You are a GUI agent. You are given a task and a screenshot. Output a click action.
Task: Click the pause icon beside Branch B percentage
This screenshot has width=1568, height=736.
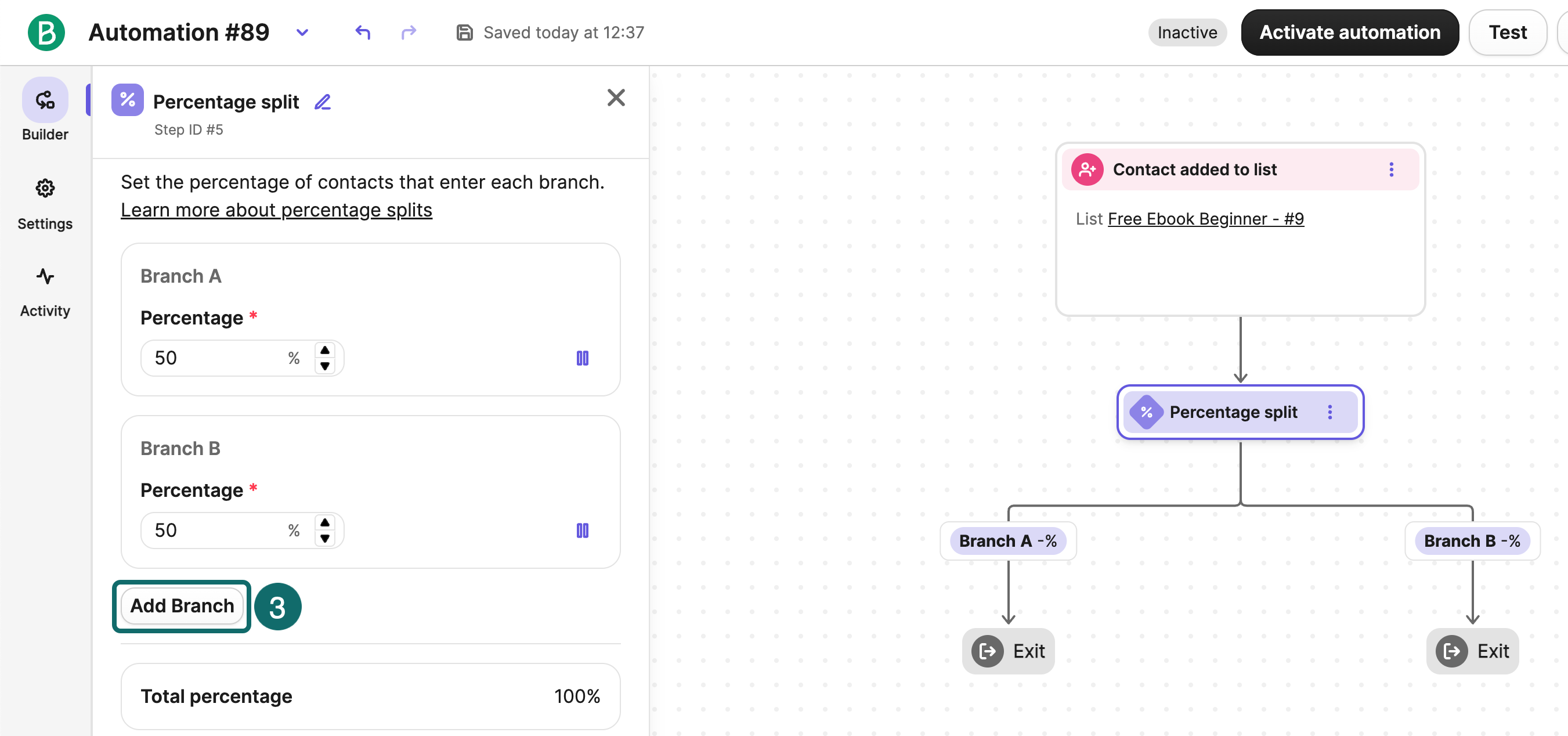582,531
